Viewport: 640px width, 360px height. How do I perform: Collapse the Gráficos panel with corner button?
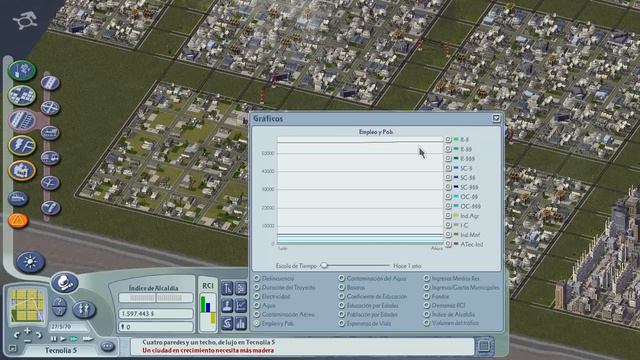pyautogui.click(x=496, y=118)
